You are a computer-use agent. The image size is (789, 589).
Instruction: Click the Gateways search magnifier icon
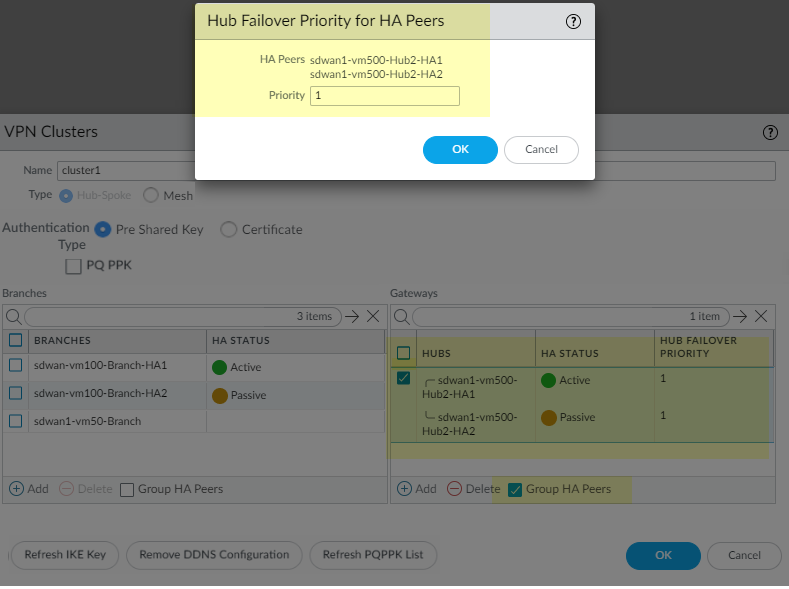coord(401,316)
